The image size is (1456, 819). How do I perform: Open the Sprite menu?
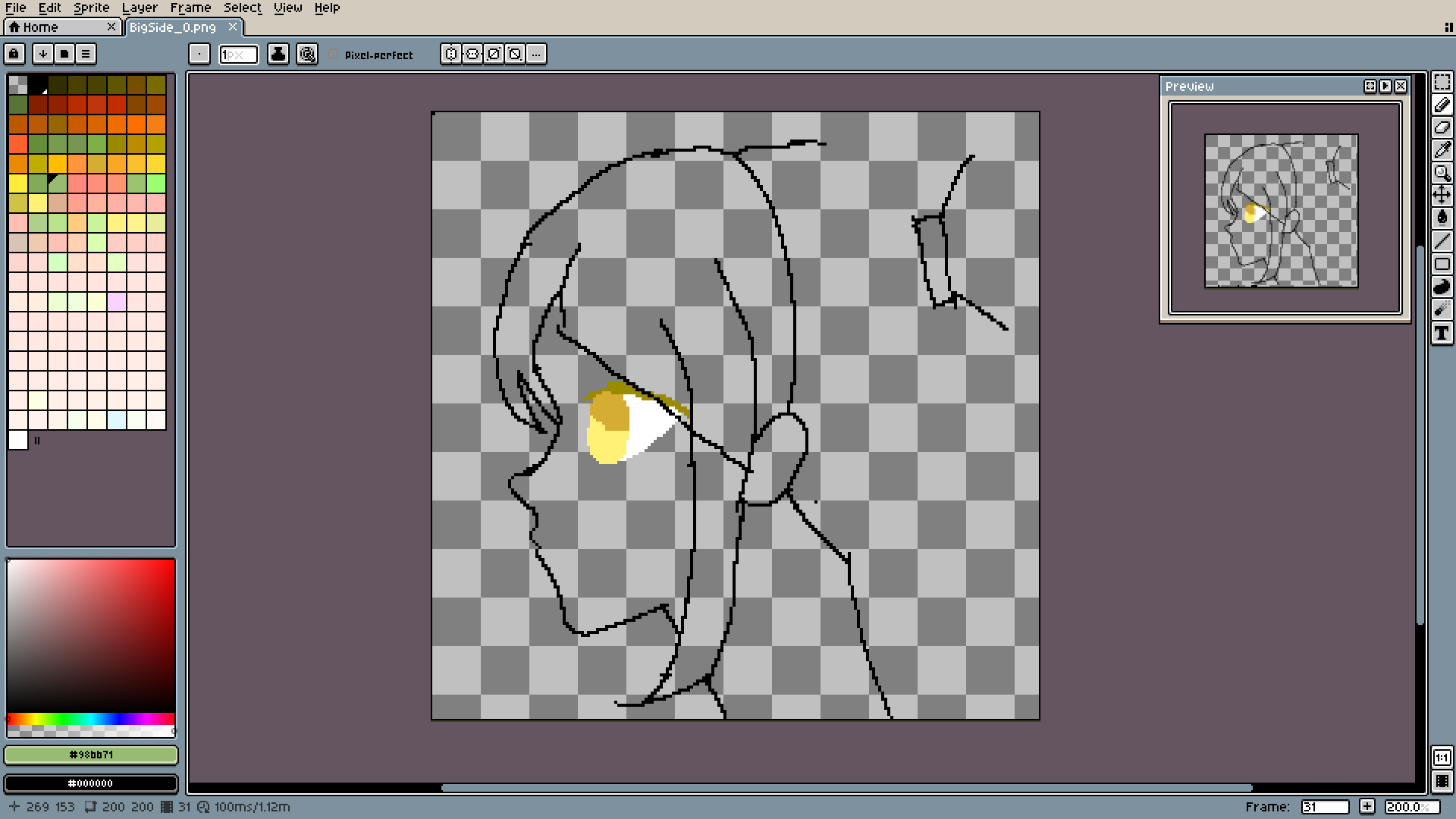91,8
